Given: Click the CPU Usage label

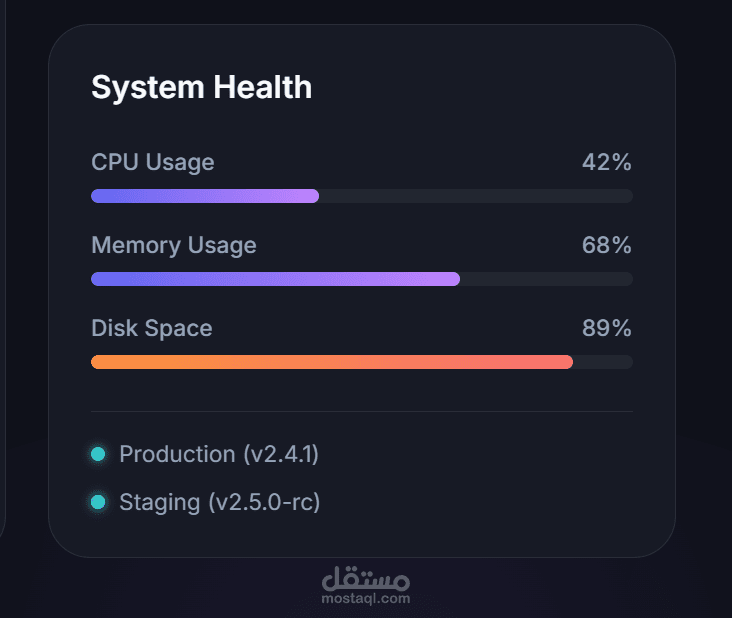Looking at the screenshot, I should pyautogui.click(x=152, y=162).
